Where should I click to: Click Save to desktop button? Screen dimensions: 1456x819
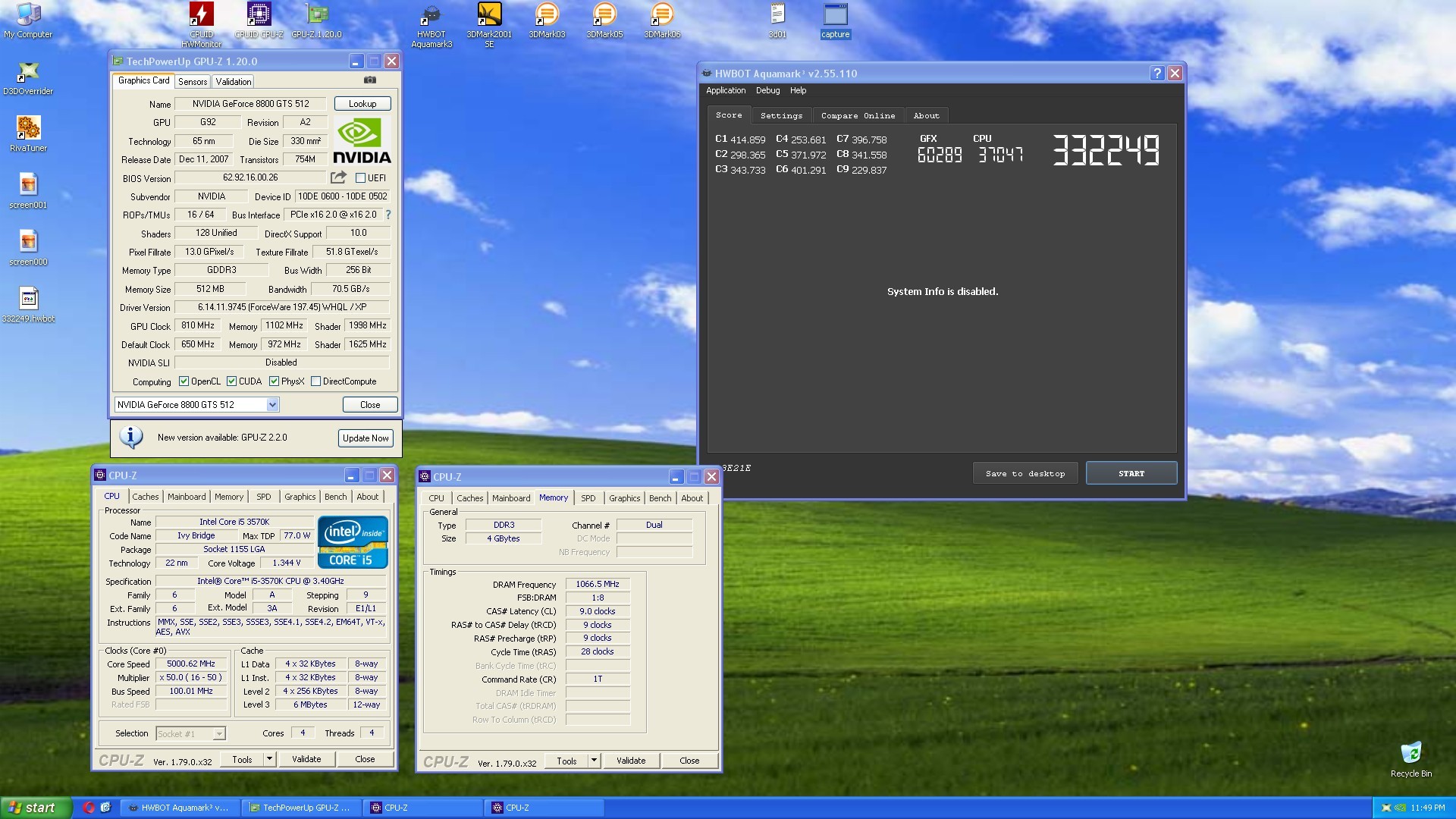[x=1025, y=473]
